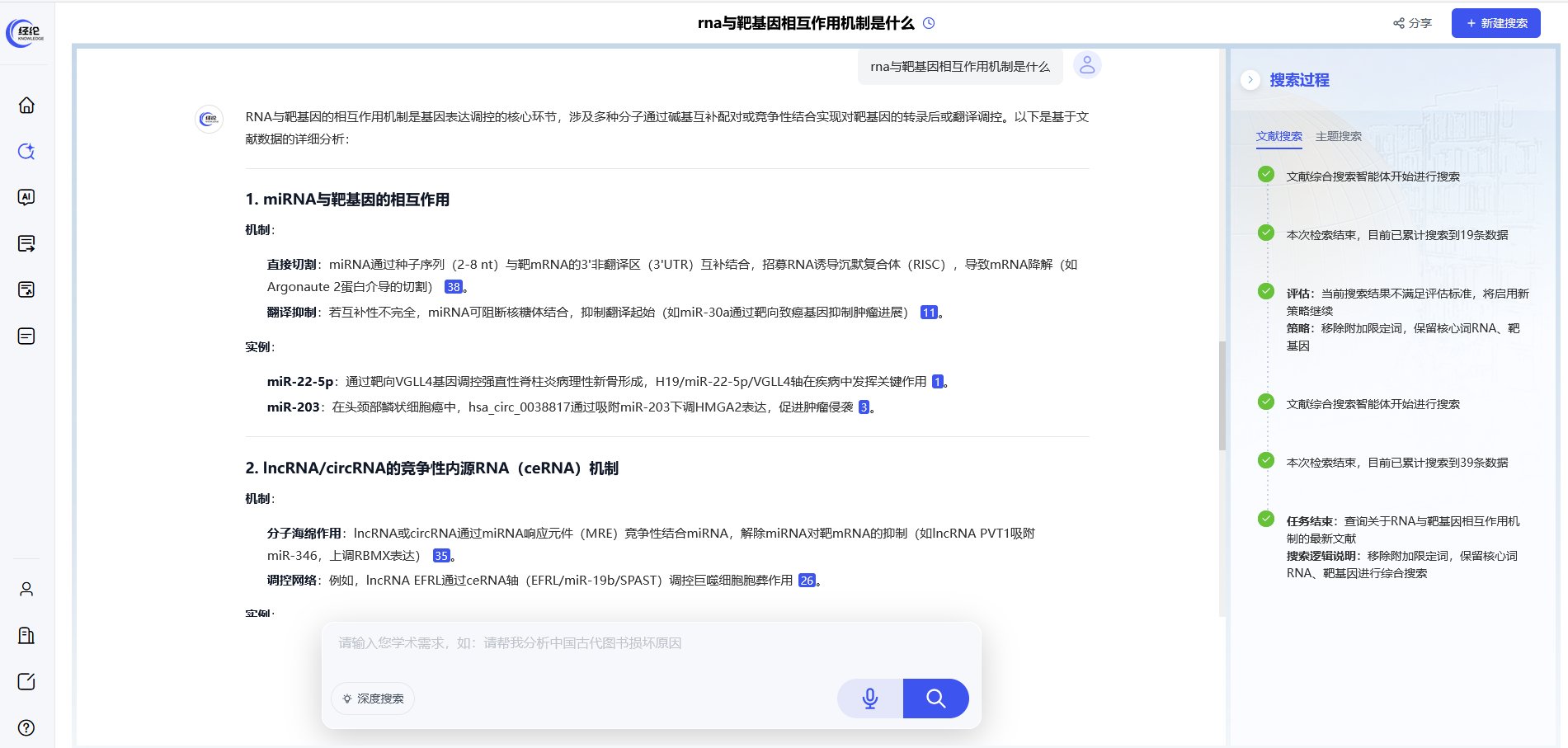Click the 新建搜索 button
The image size is (1568, 748).
pos(1495,23)
